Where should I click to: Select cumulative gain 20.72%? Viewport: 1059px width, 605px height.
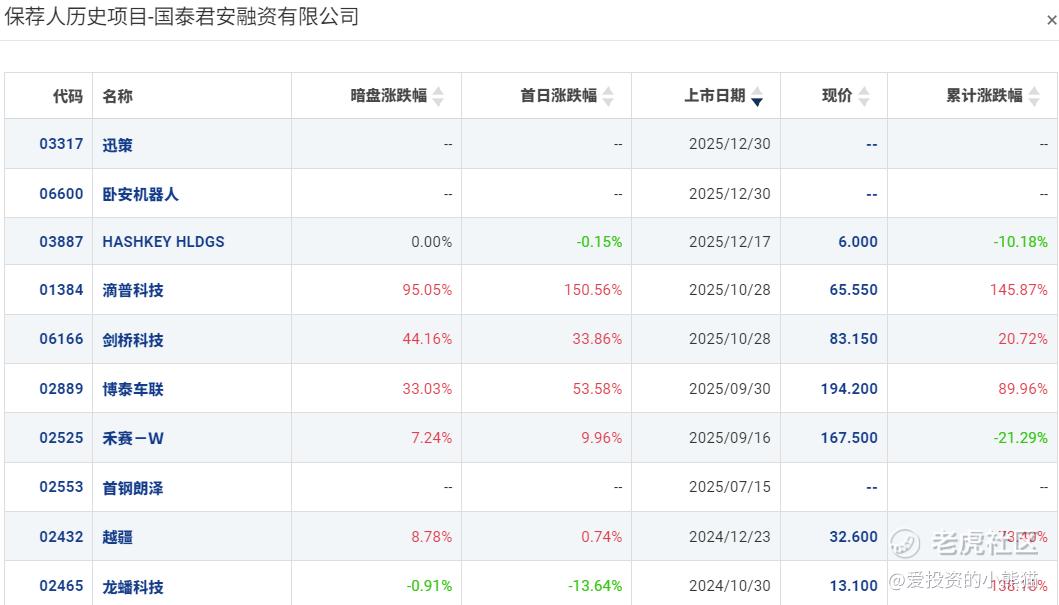click(x=1023, y=339)
